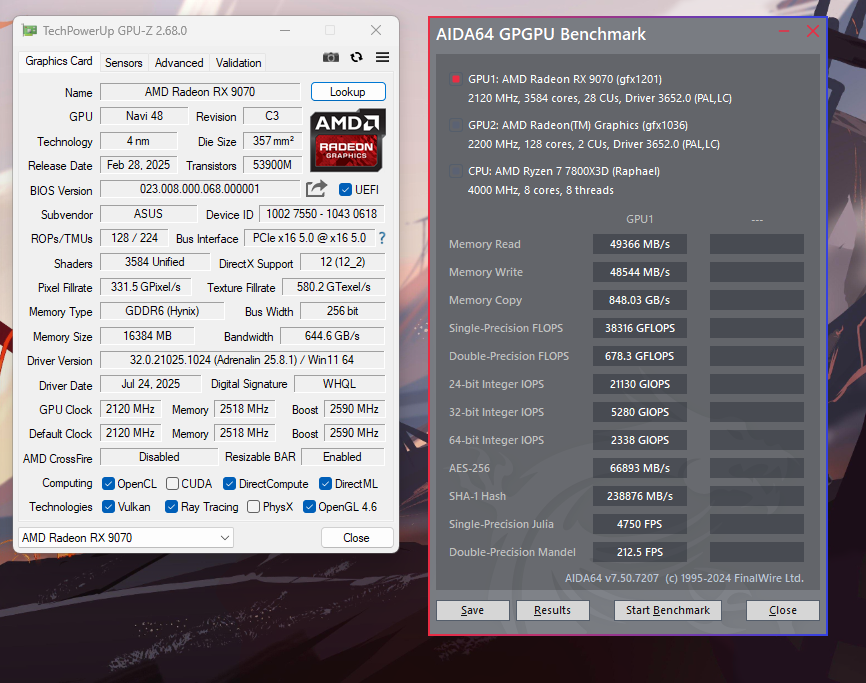Toggle the Vulkan checkbox

(108, 507)
